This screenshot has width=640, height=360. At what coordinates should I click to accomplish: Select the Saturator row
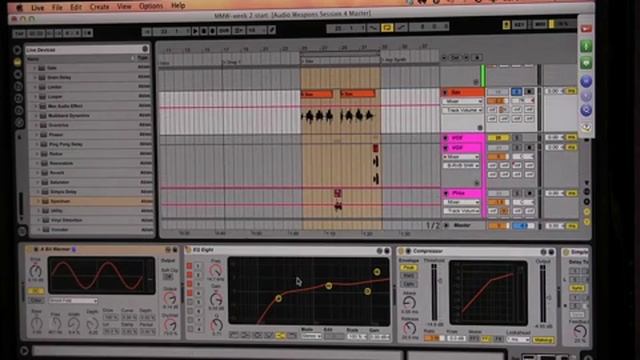(92, 182)
